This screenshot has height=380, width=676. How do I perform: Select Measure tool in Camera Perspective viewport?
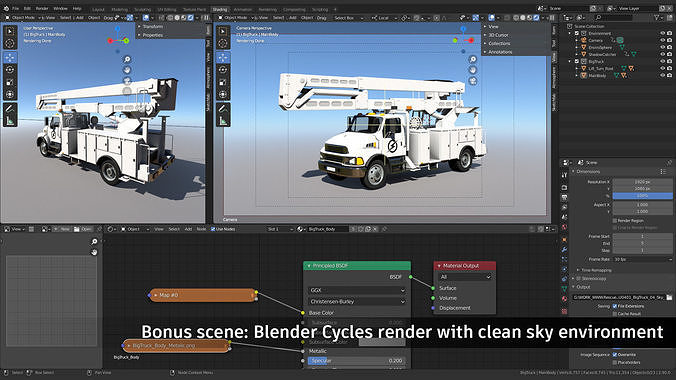tap(223, 121)
